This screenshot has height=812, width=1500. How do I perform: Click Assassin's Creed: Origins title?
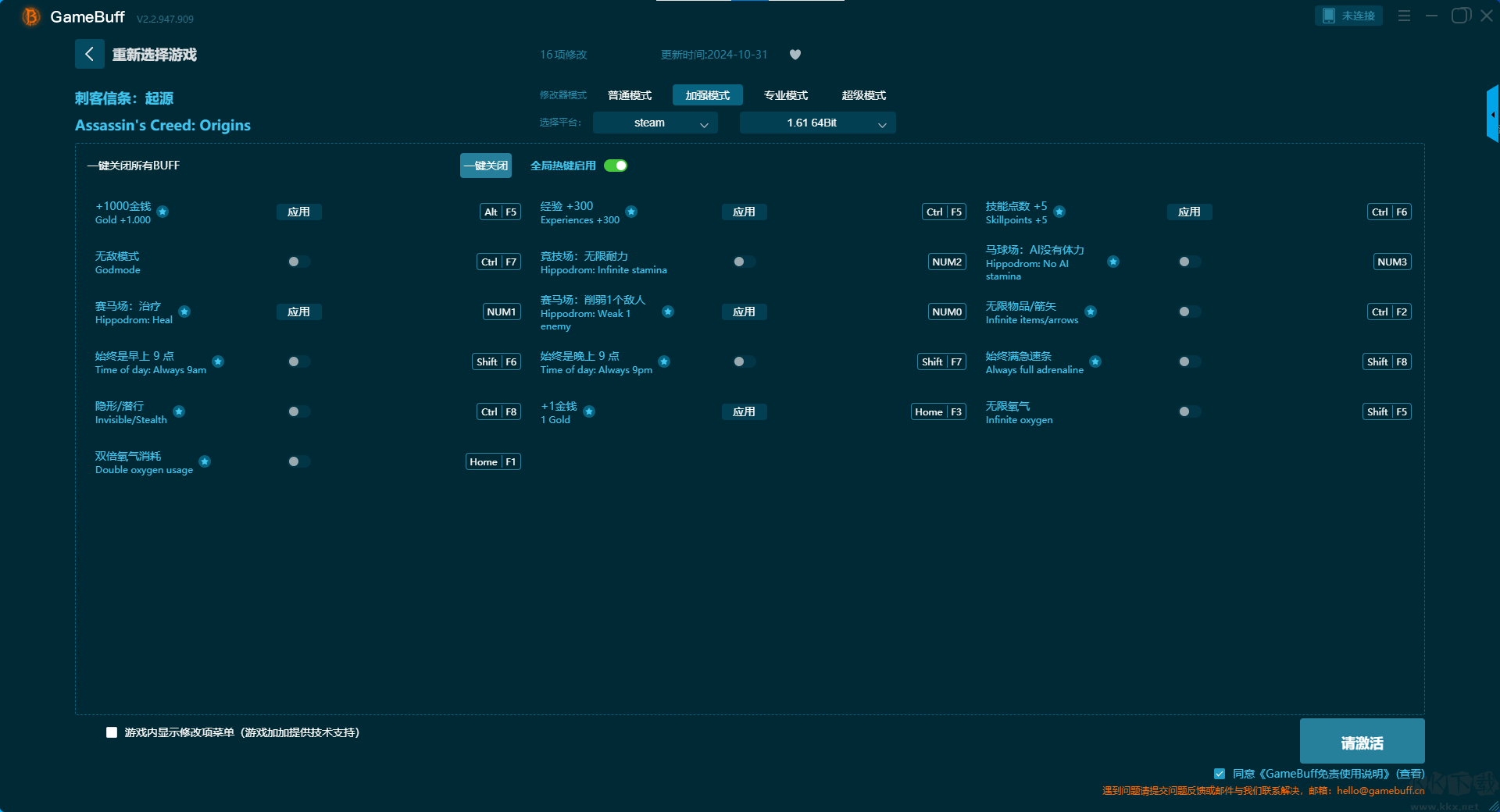tap(162, 125)
